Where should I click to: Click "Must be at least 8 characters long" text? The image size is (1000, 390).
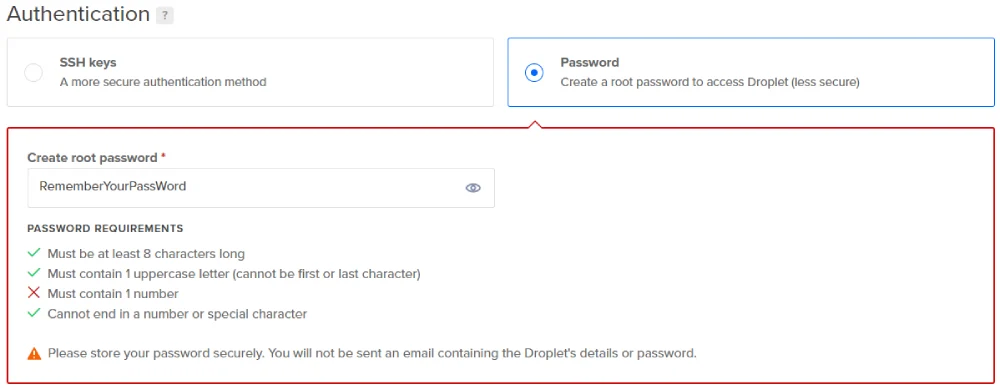point(146,254)
